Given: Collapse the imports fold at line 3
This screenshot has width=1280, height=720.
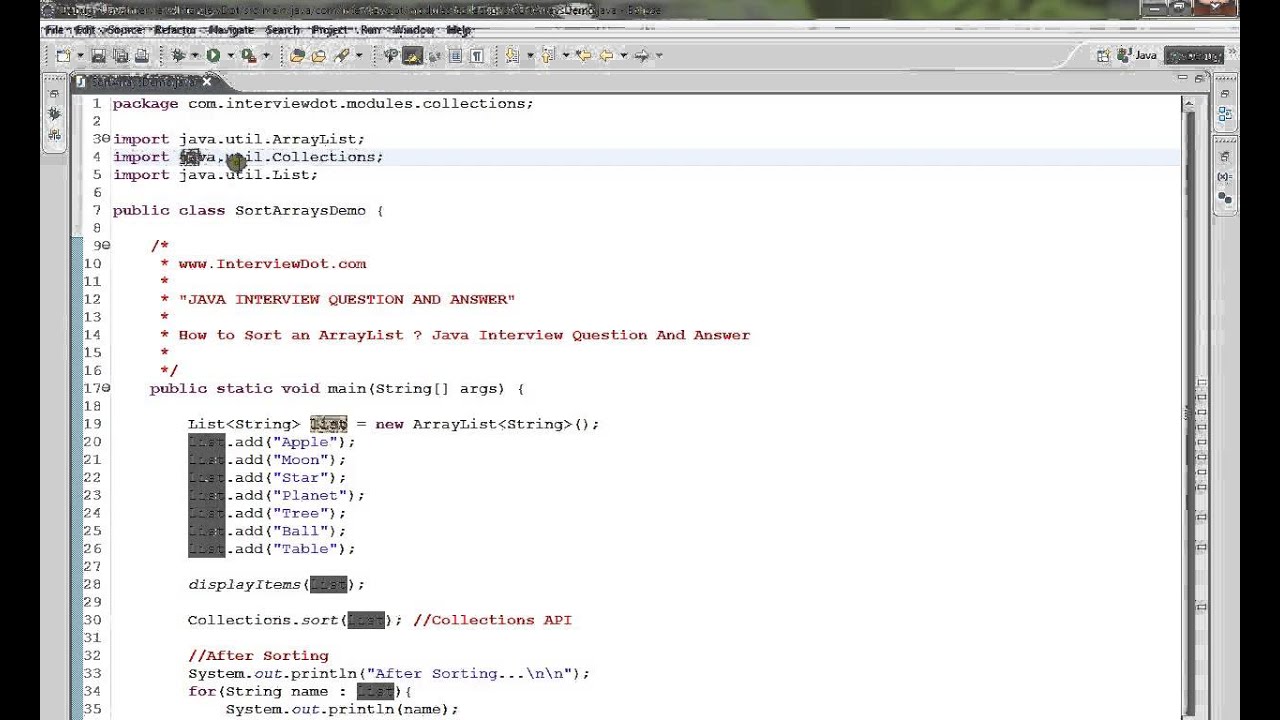Looking at the screenshot, I should coord(106,139).
